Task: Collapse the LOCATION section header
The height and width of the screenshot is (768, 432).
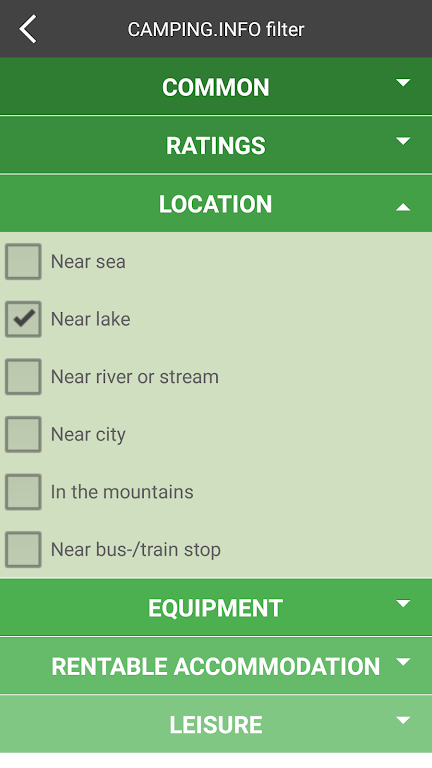Action: click(216, 203)
